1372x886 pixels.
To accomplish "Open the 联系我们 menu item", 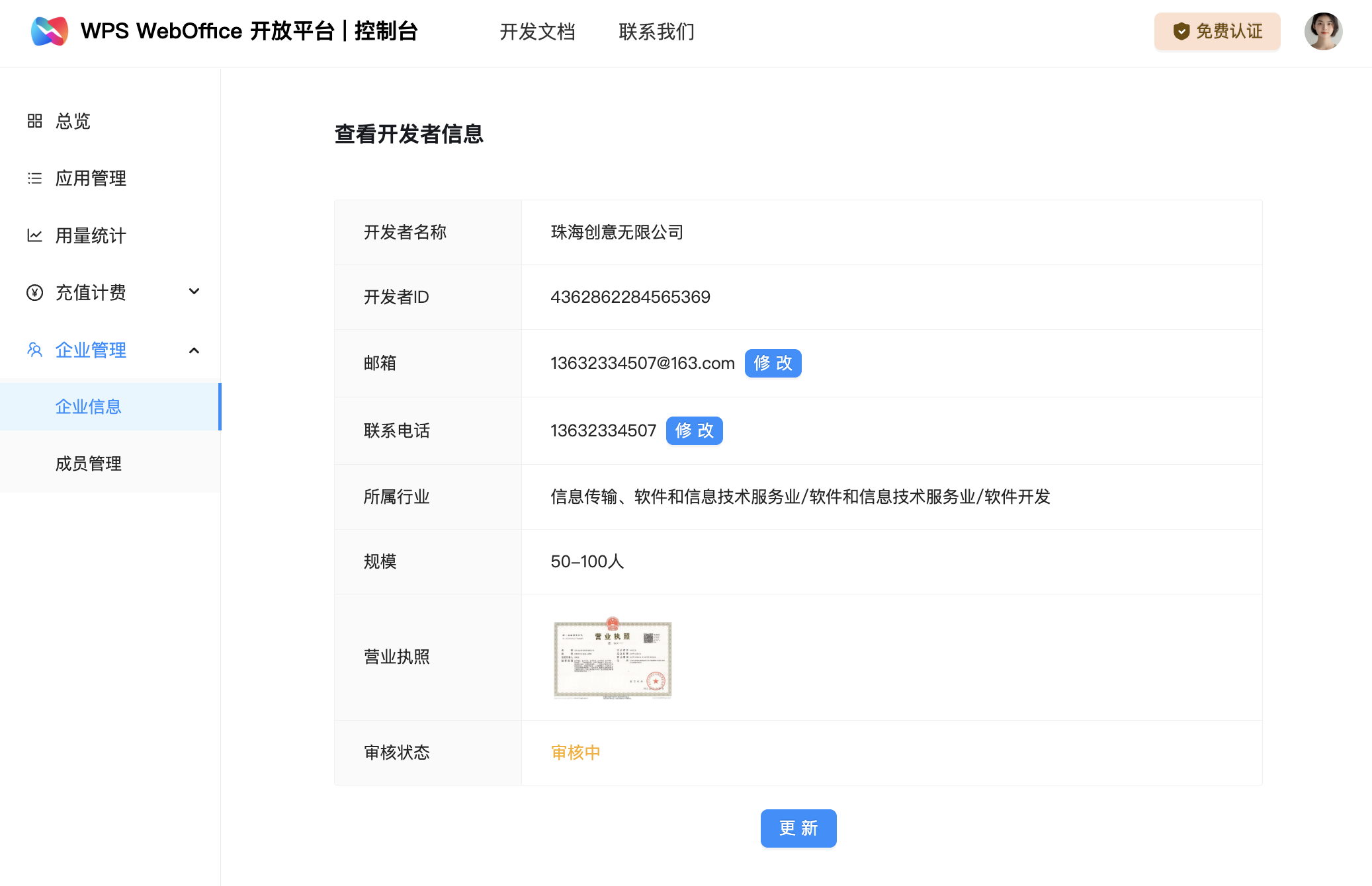I will pos(656,31).
